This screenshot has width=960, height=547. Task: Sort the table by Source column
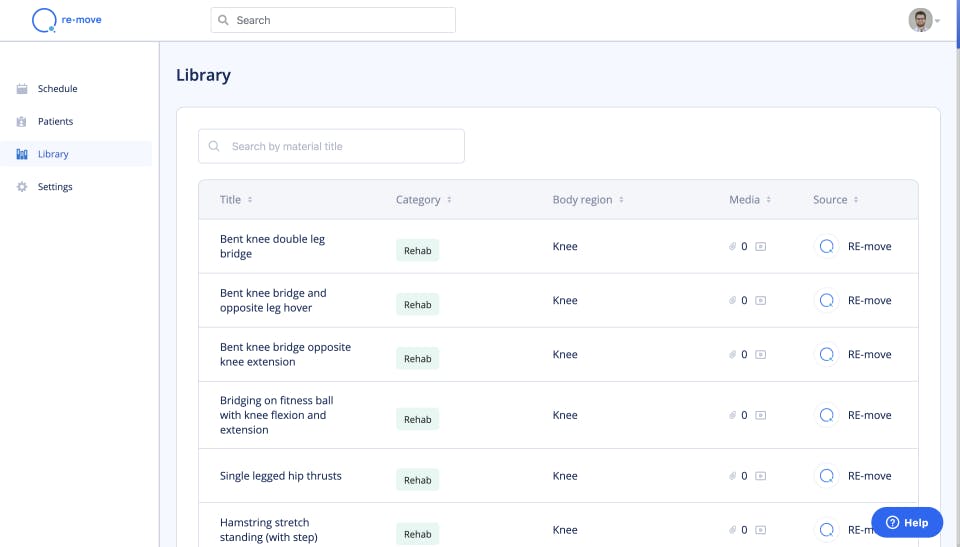click(856, 200)
